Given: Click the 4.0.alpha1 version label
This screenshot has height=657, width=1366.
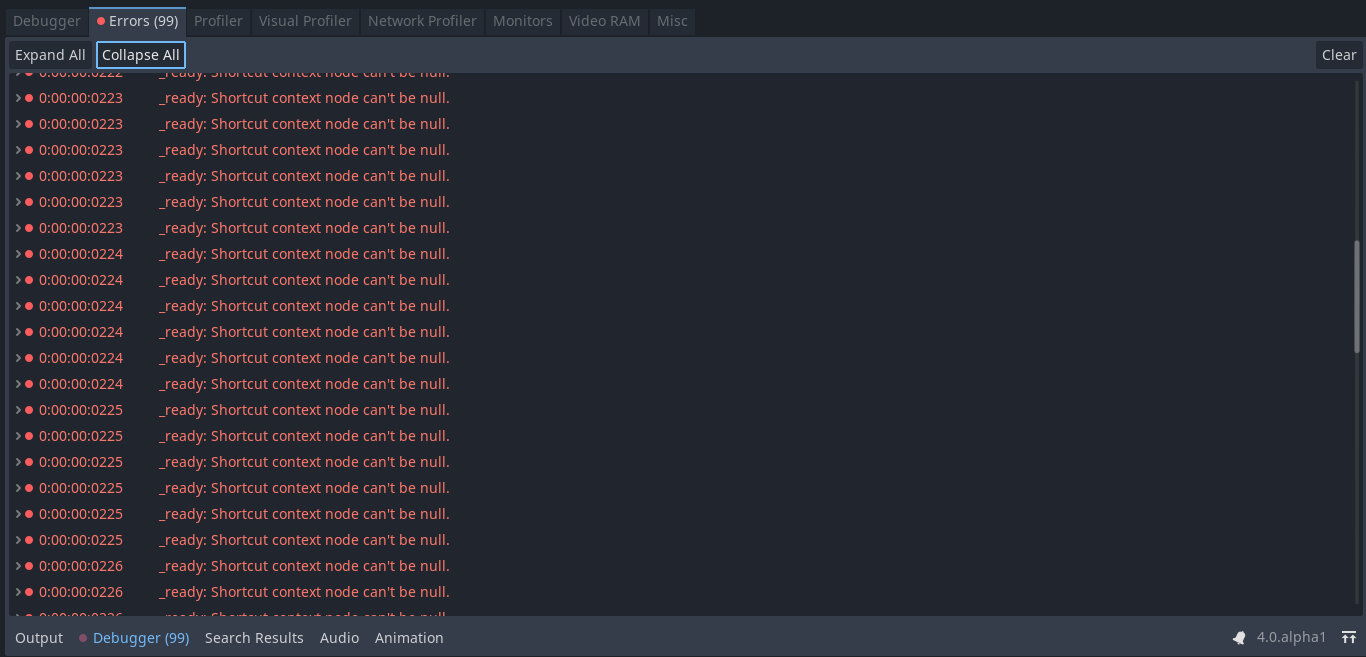Looking at the screenshot, I should [1290, 637].
